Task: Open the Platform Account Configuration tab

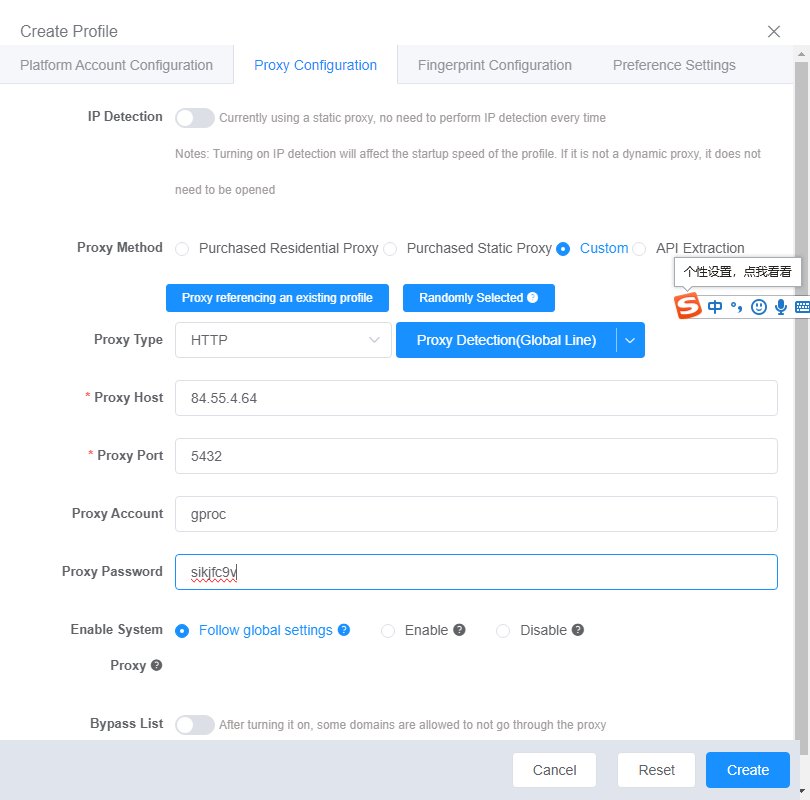Action: click(116, 65)
